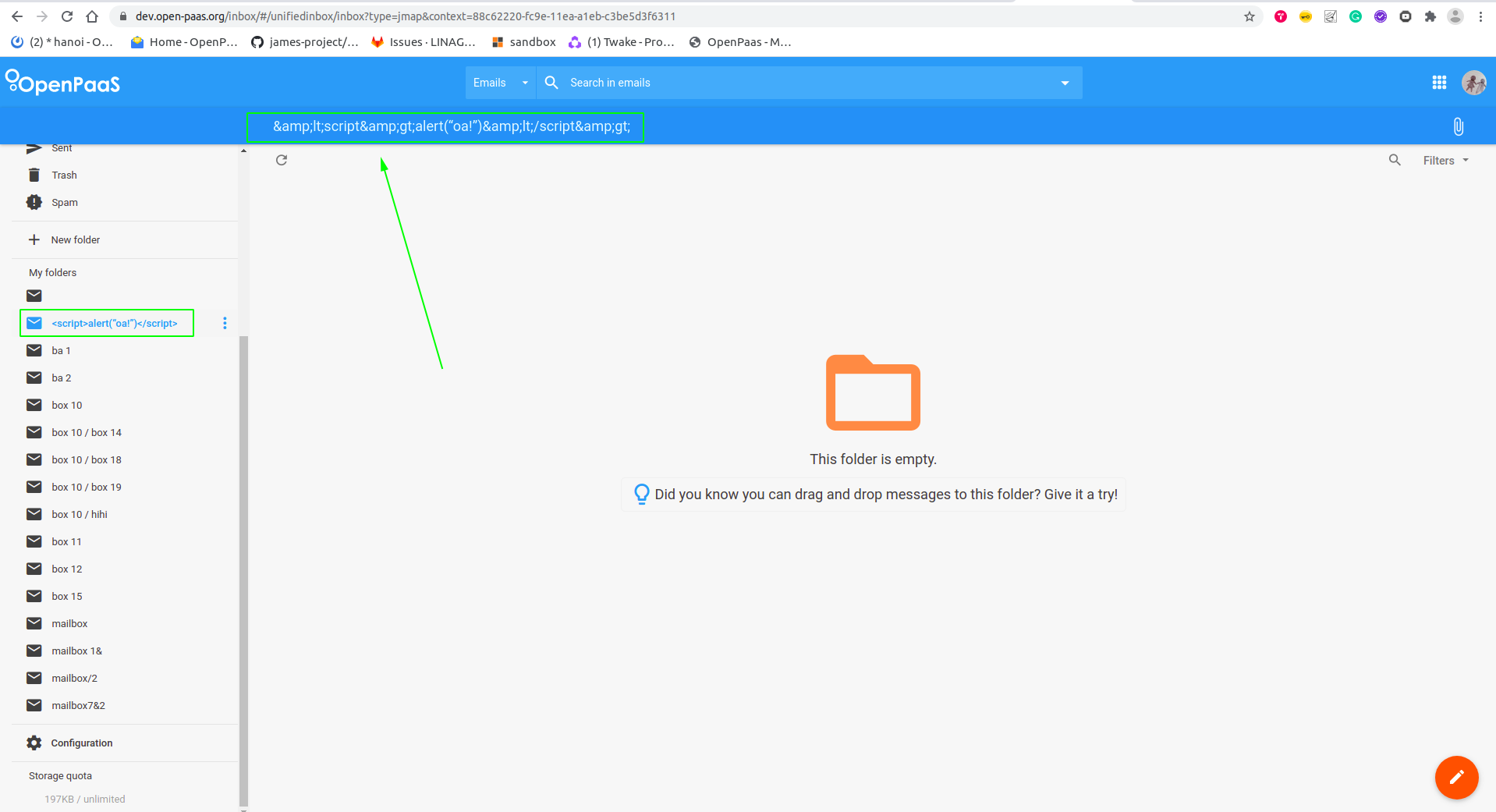The image size is (1496, 812).
Task: Click New folder
Action: (75, 239)
